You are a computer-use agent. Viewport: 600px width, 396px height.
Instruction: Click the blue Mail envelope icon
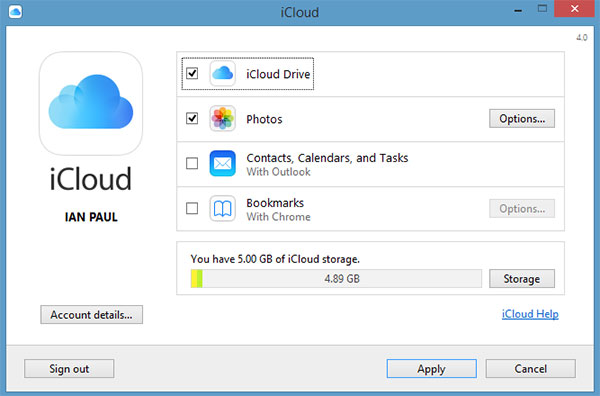click(222, 163)
